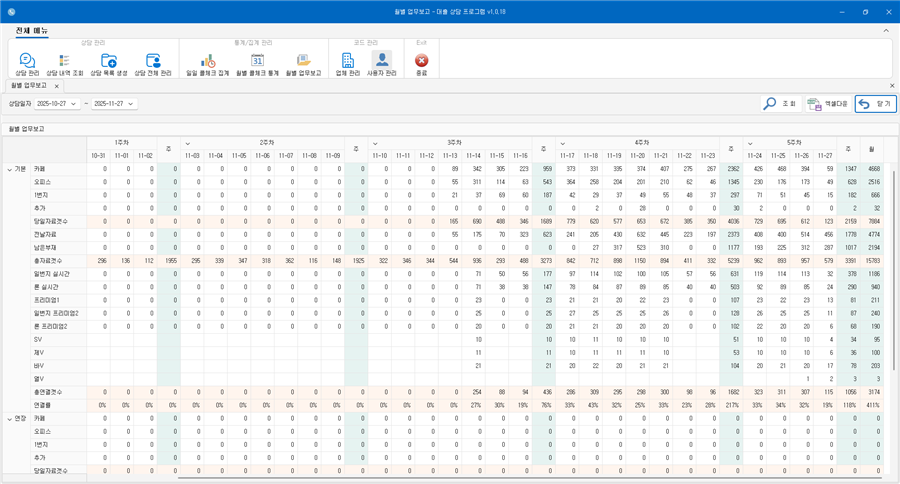This screenshot has height=484, width=900.
Task: Collapse the 연장 row group
Action: 10,419
